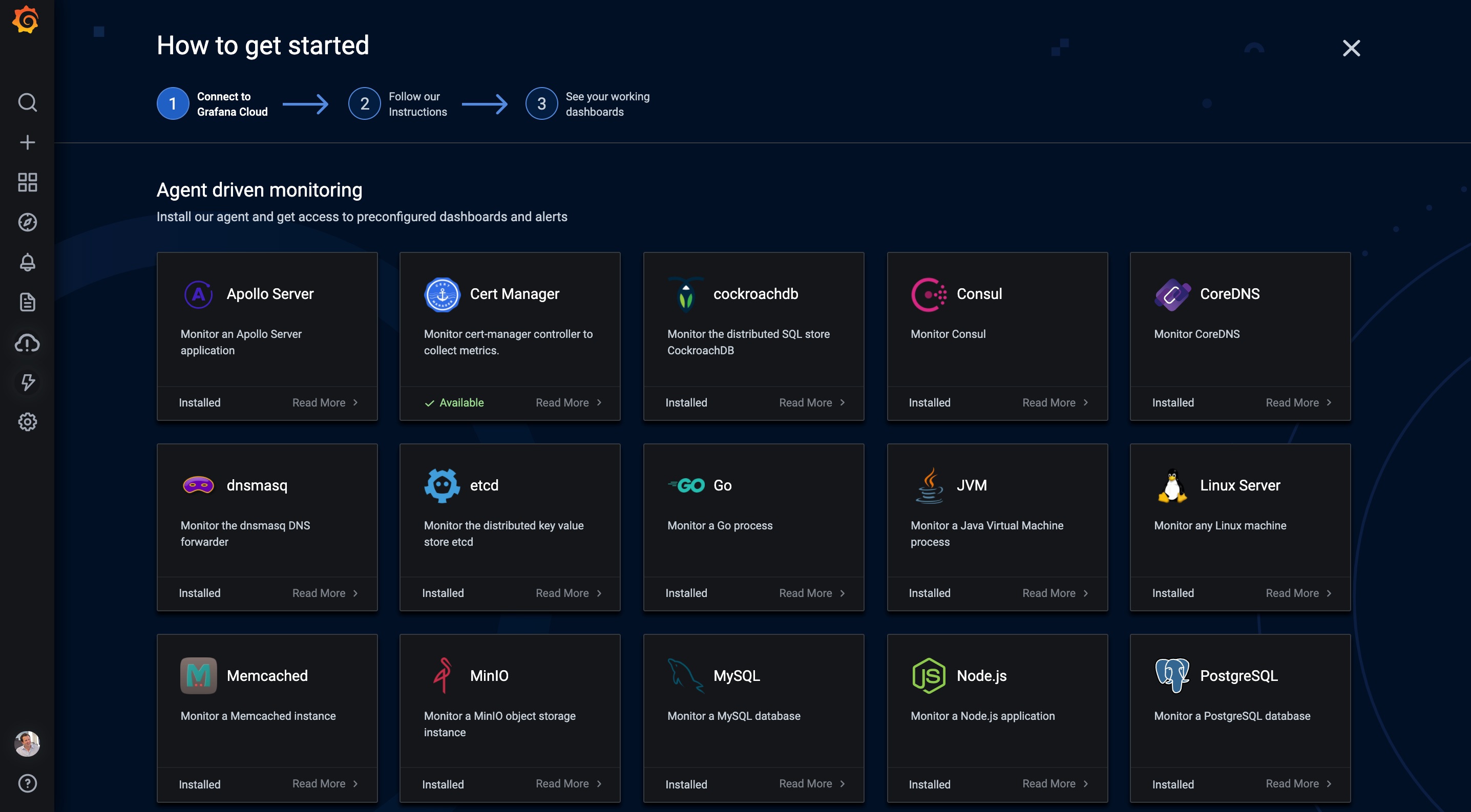Click step 1 Connect to Grafana Cloud
The height and width of the screenshot is (812, 1471).
(x=212, y=103)
